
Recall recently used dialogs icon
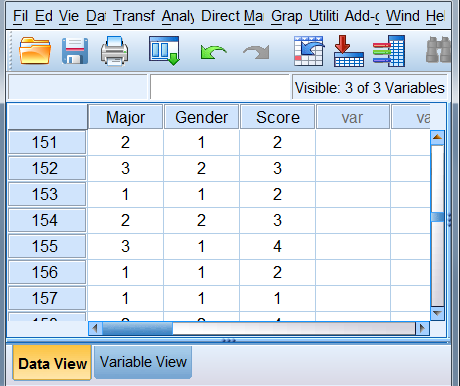pyautogui.click(x=164, y=51)
